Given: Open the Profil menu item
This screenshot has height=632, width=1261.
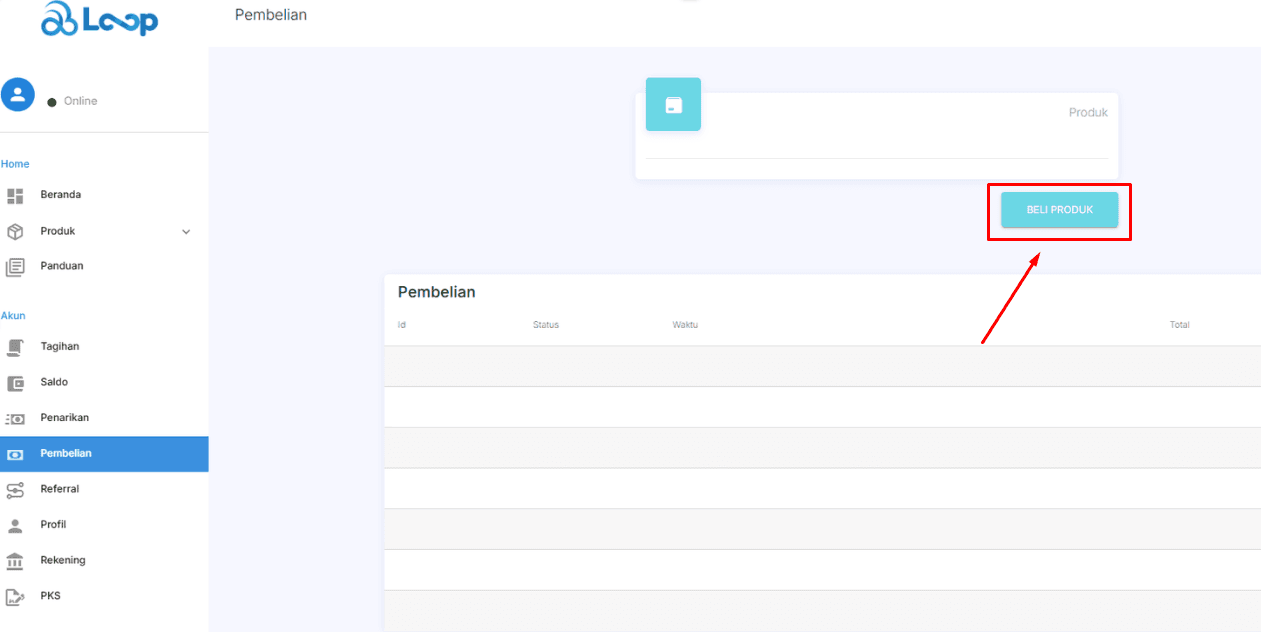Looking at the screenshot, I should [x=53, y=525].
